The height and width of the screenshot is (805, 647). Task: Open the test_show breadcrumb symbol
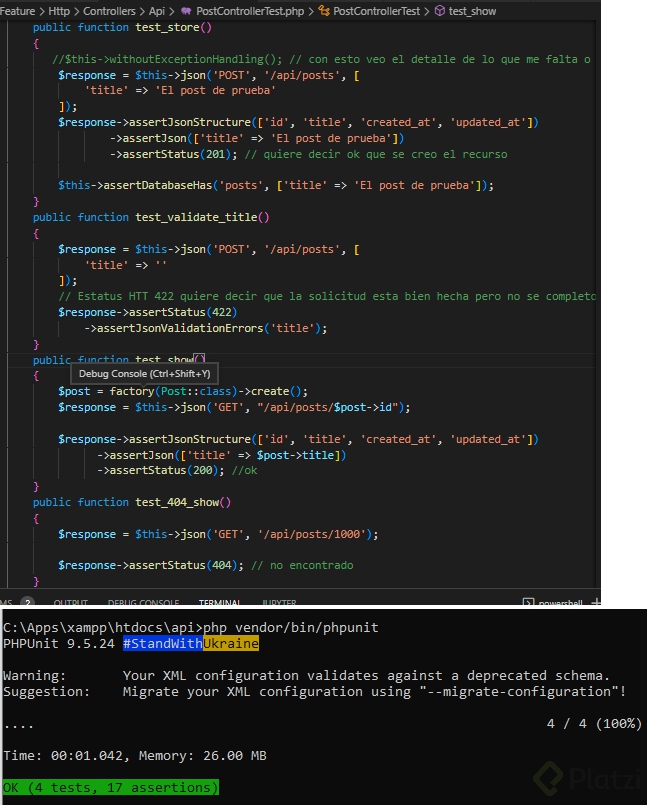(x=472, y=11)
